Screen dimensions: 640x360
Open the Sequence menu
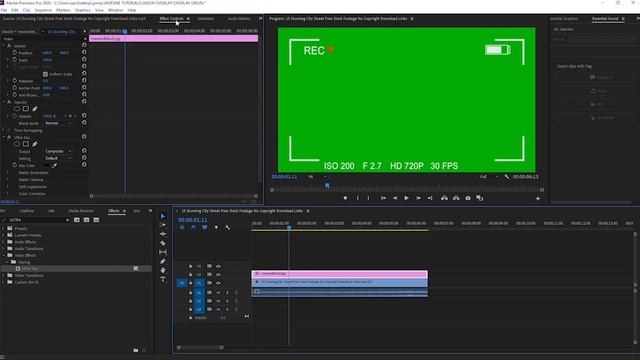click(x=43, y=10)
